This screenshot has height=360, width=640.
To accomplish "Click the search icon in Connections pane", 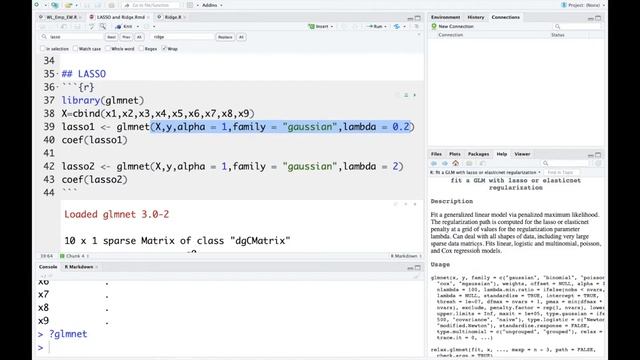I will click(557, 27).
